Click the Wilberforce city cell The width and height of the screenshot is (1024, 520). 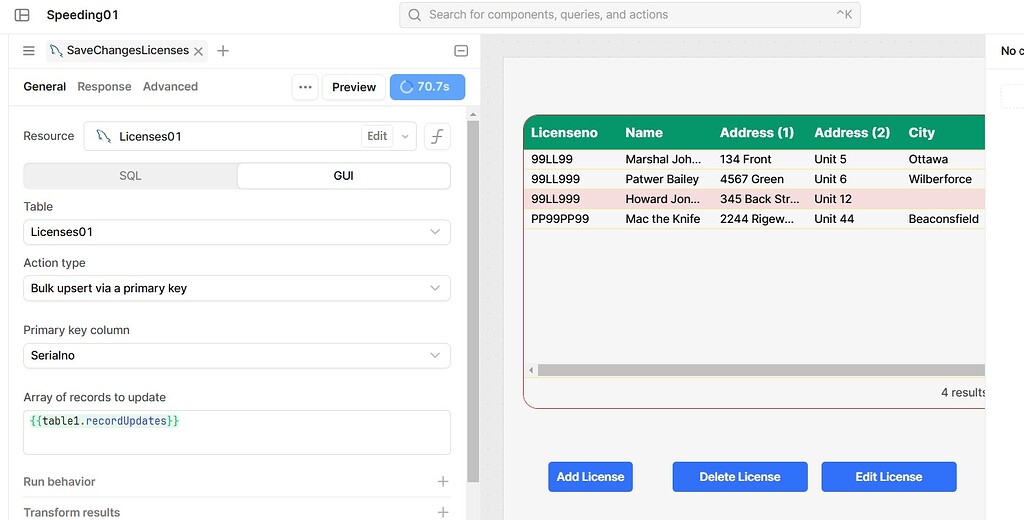click(940, 179)
